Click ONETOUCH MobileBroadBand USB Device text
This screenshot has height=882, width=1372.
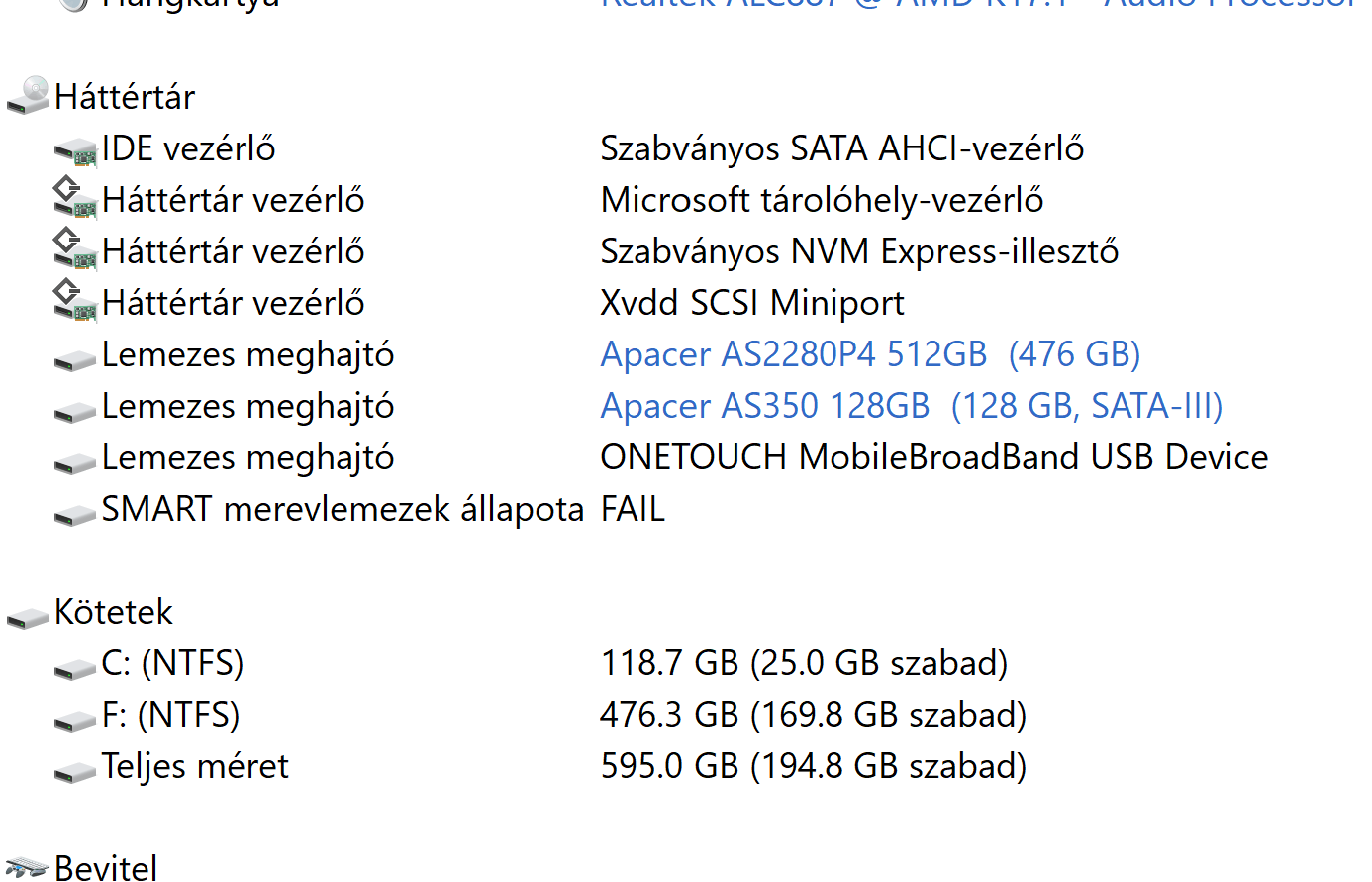[933, 457]
